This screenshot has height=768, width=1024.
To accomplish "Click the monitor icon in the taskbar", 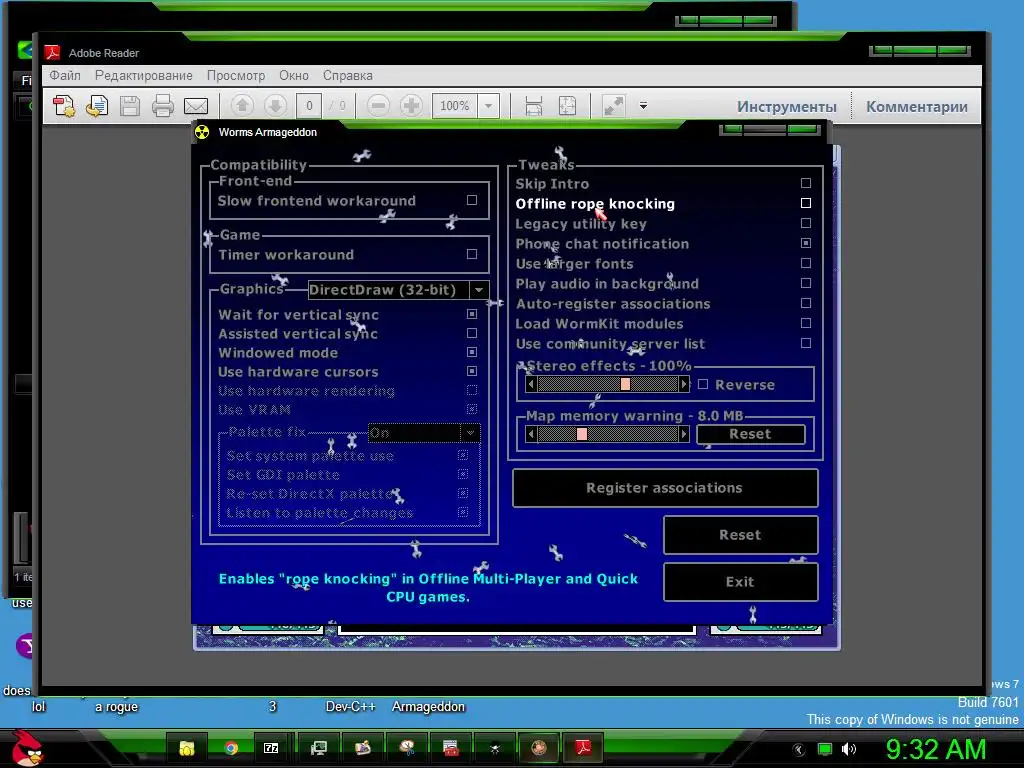I will pos(319,748).
